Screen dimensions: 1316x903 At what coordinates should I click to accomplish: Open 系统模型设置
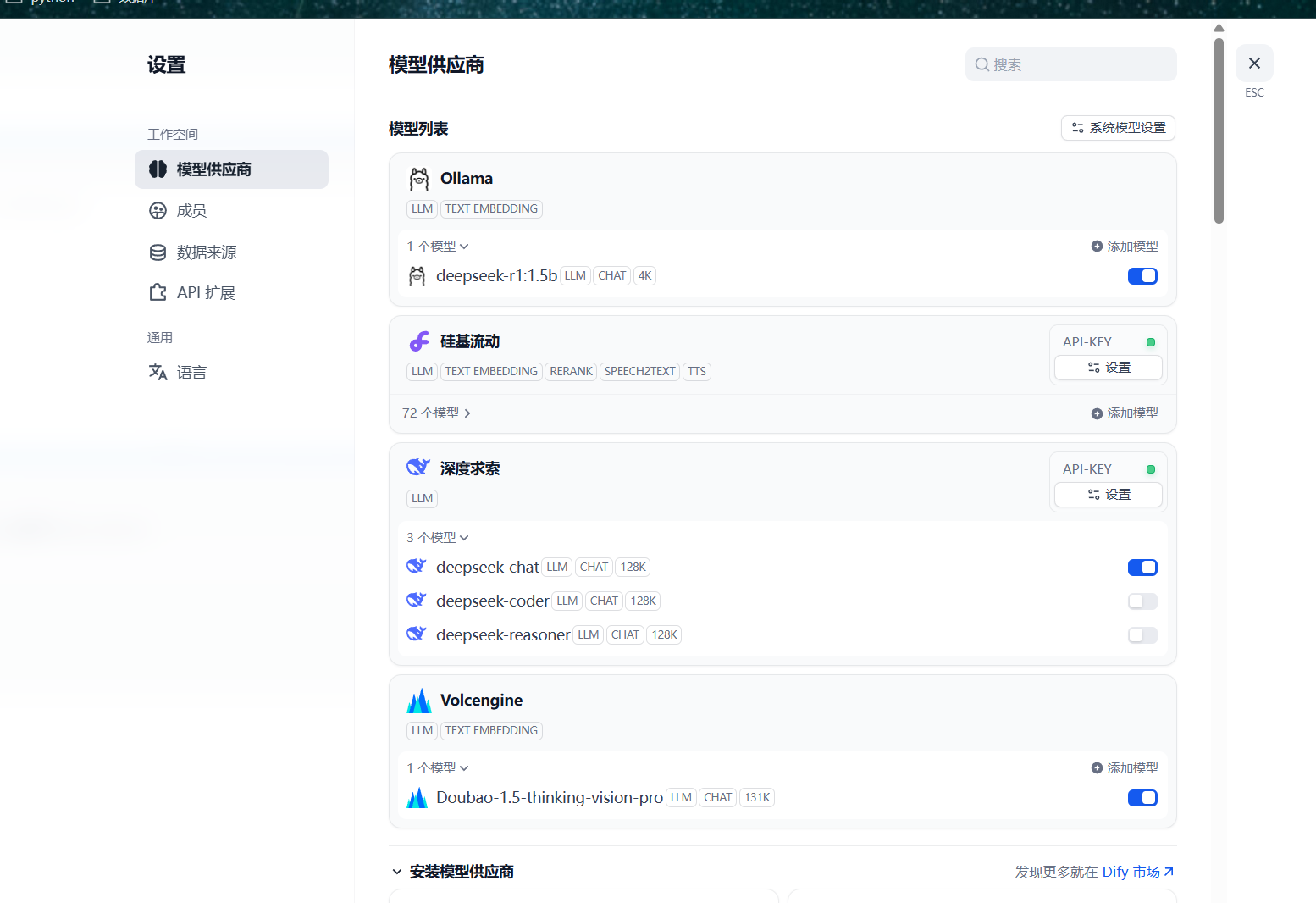coord(1118,128)
